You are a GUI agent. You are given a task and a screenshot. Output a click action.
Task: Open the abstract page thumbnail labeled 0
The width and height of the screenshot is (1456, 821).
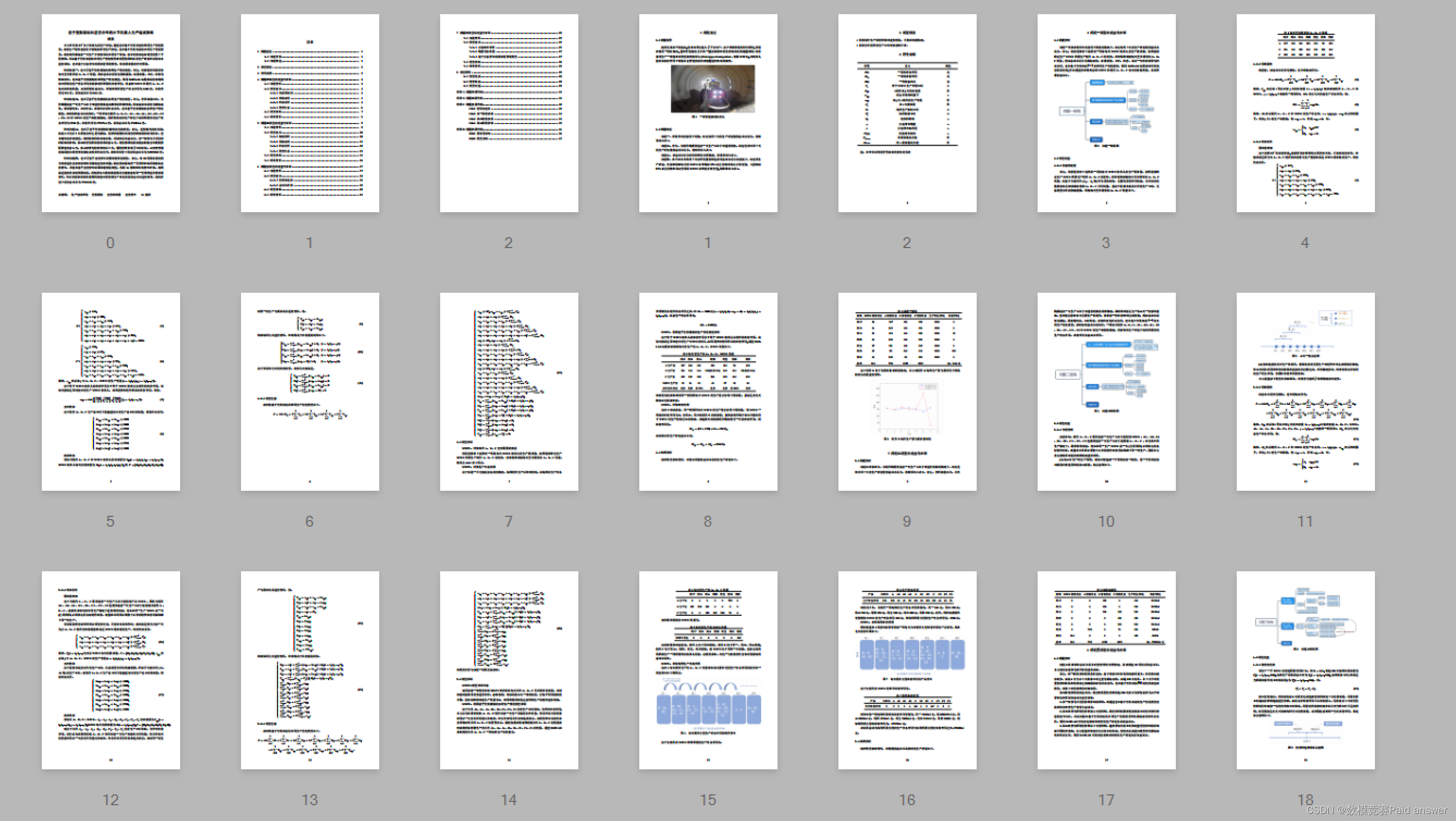(x=111, y=113)
